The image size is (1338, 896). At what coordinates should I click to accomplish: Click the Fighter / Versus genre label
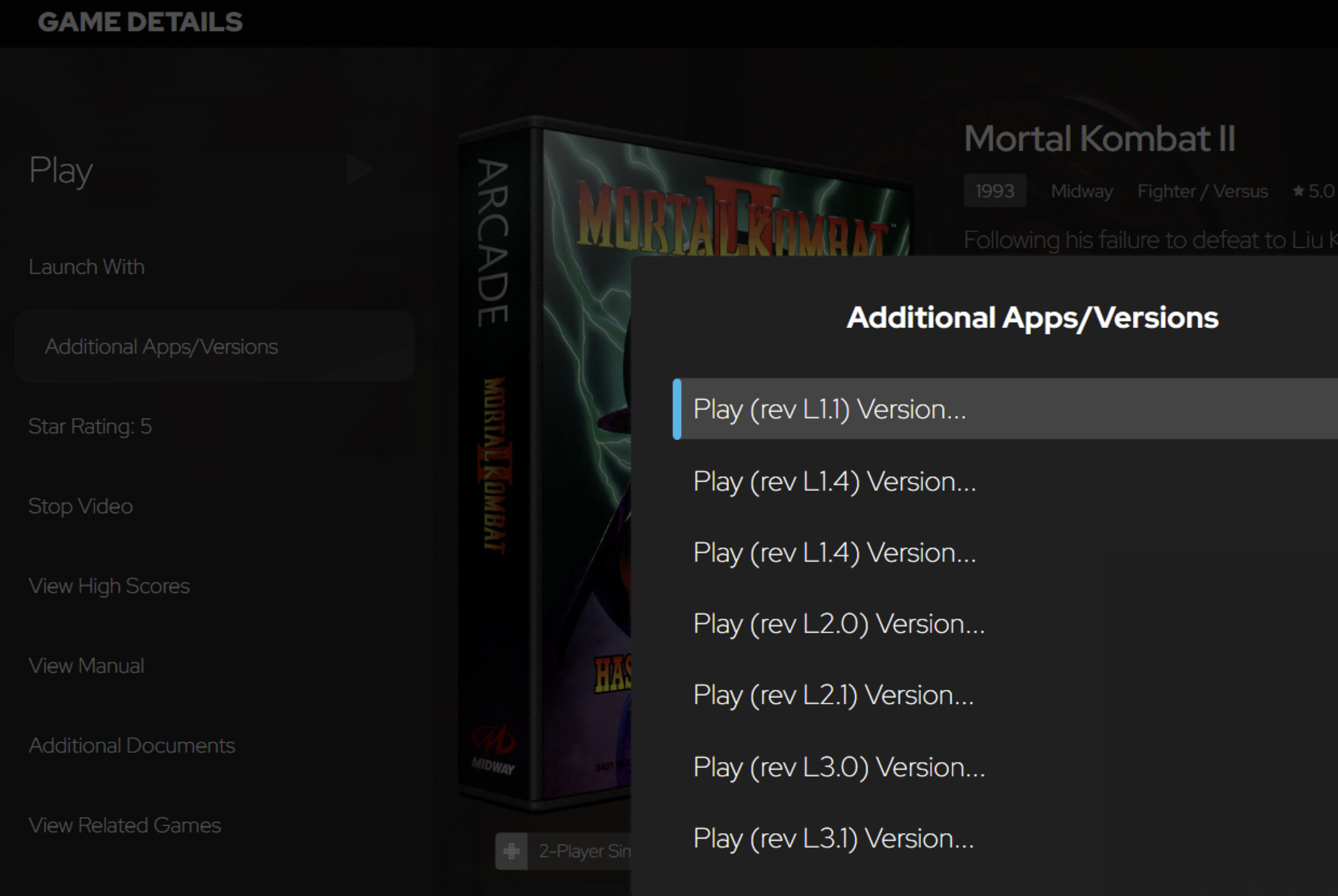1203,191
